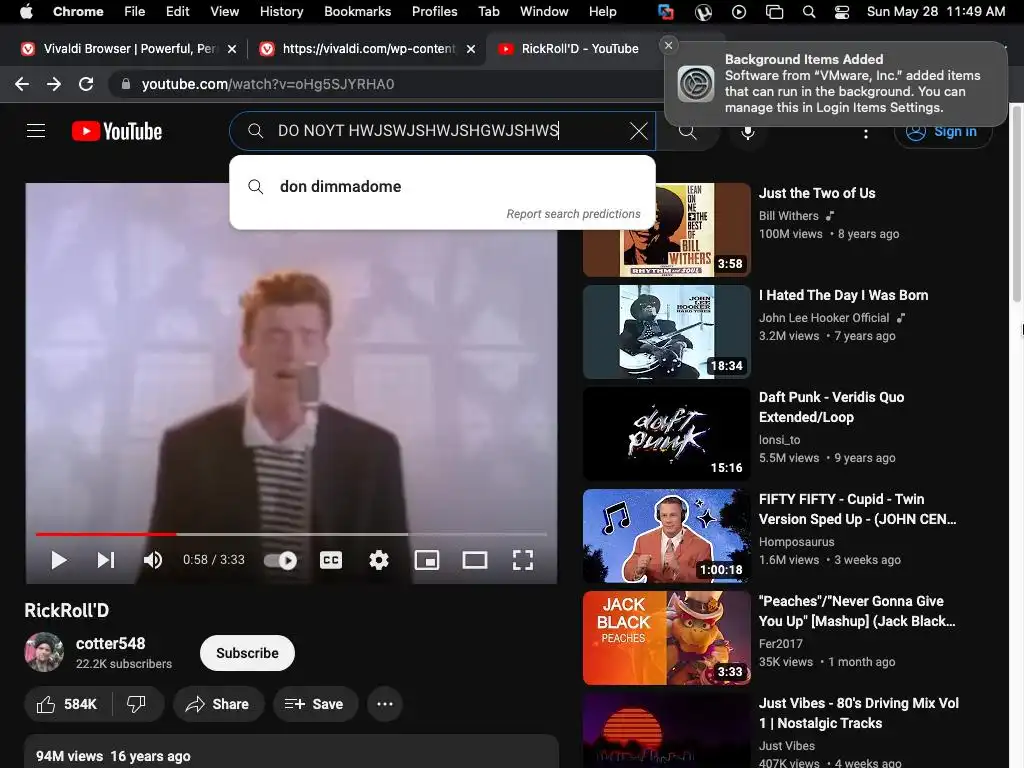This screenshot has width=1024, height=768.
Task: Open more actions three-dot button below video
Action: click(x=385, y=704)
